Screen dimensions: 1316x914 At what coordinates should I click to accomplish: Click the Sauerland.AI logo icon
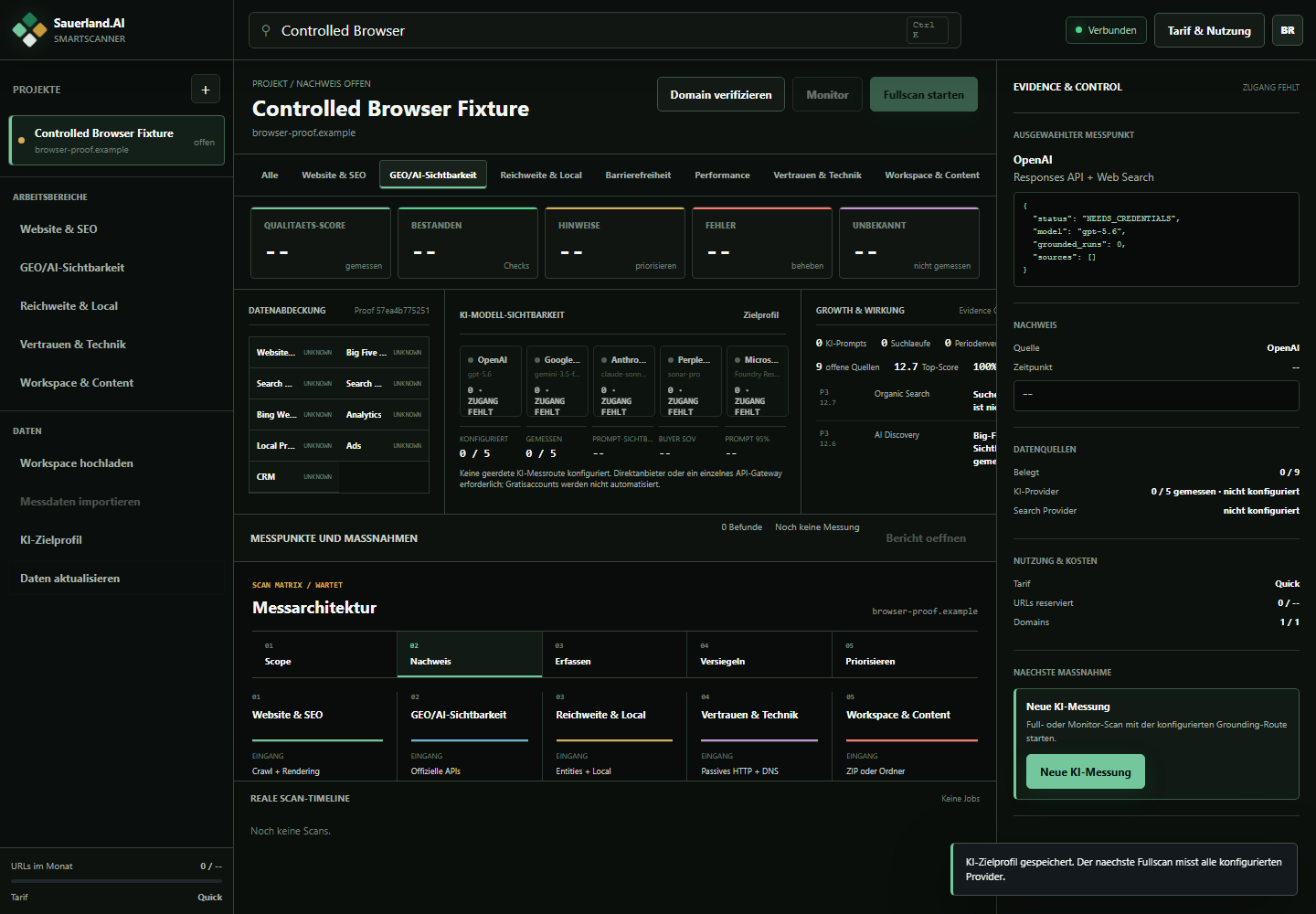(x=29, y=30)
